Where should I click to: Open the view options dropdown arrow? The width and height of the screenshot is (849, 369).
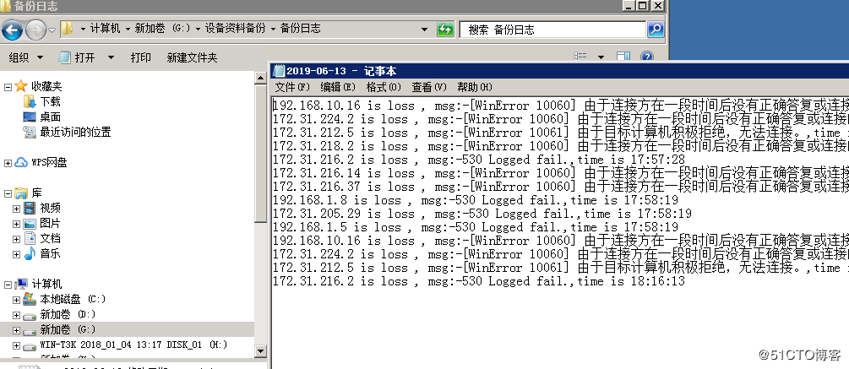(601, 57)
